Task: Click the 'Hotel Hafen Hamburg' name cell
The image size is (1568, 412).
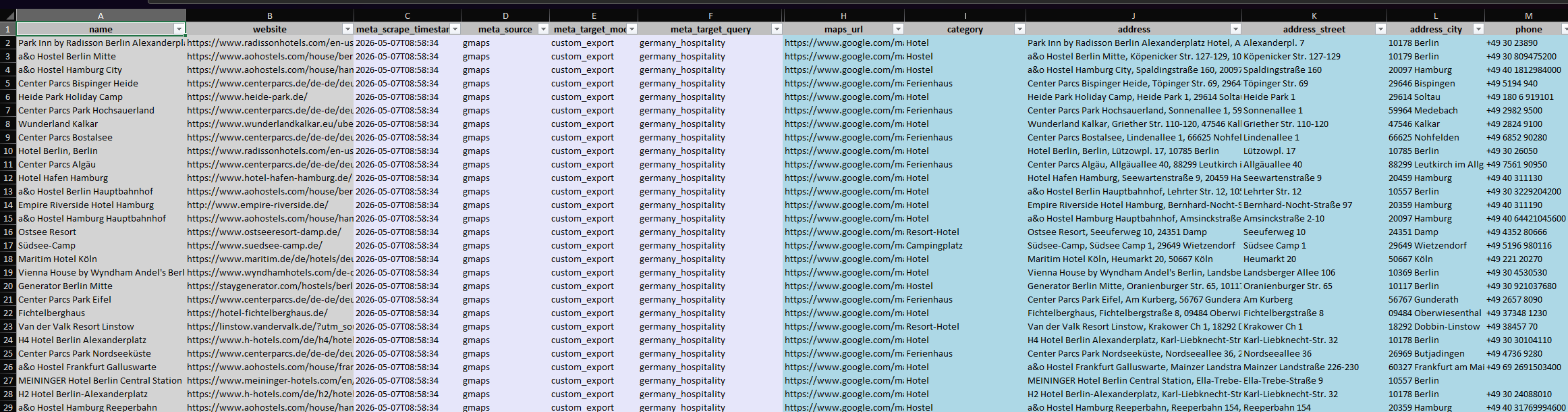Action: tap(101, 178)
